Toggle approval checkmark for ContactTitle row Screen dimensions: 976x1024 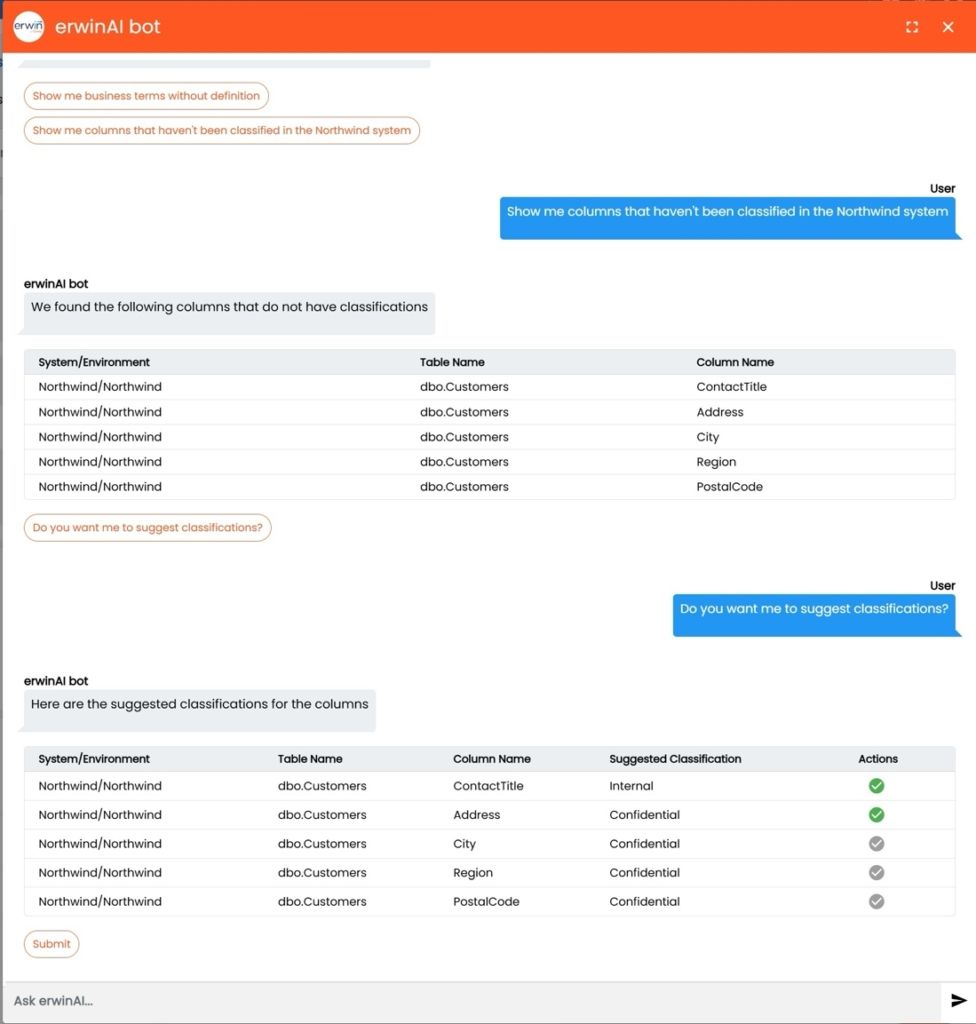(x=876, y=786)
